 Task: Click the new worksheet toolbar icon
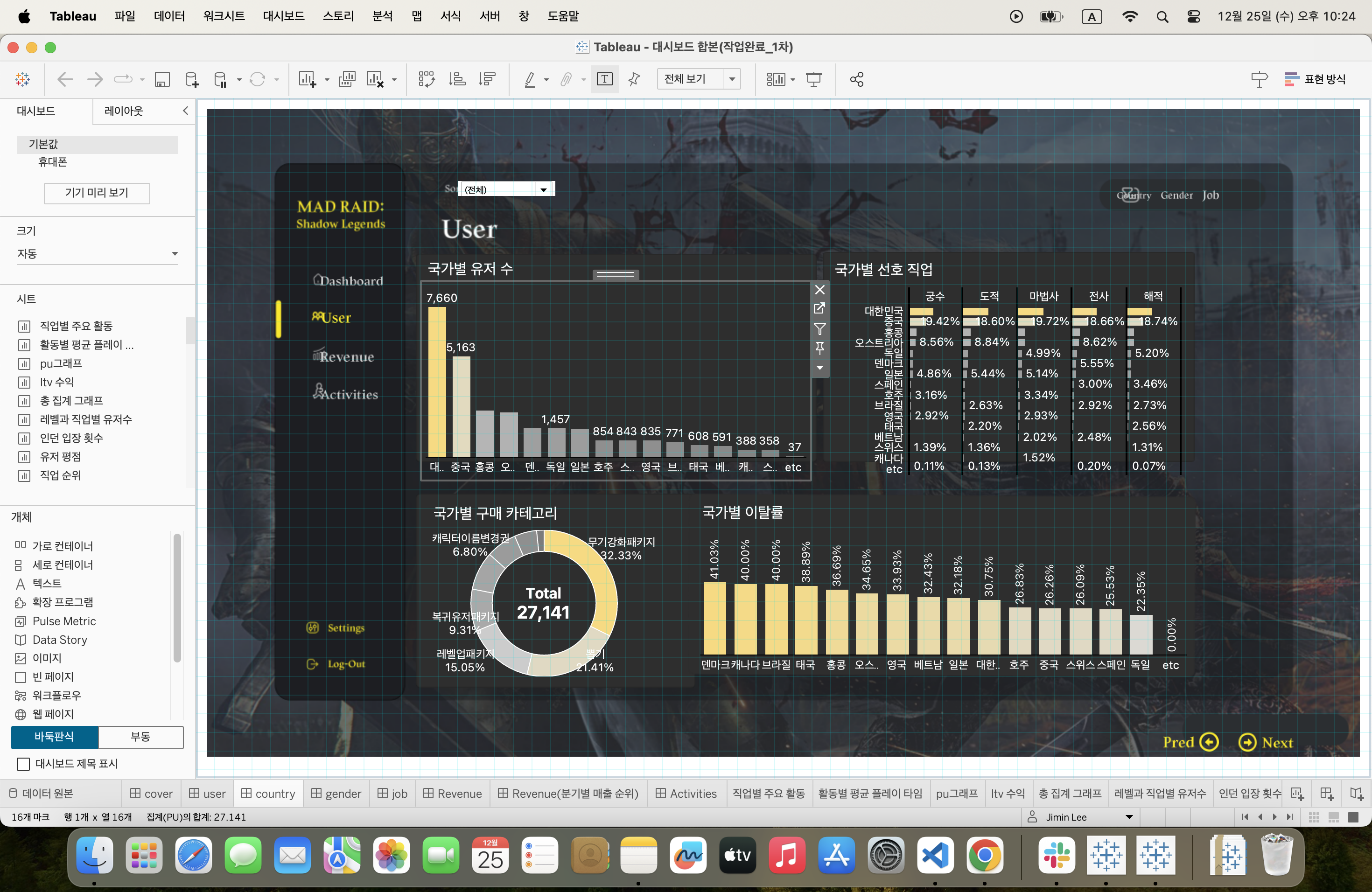307,79
